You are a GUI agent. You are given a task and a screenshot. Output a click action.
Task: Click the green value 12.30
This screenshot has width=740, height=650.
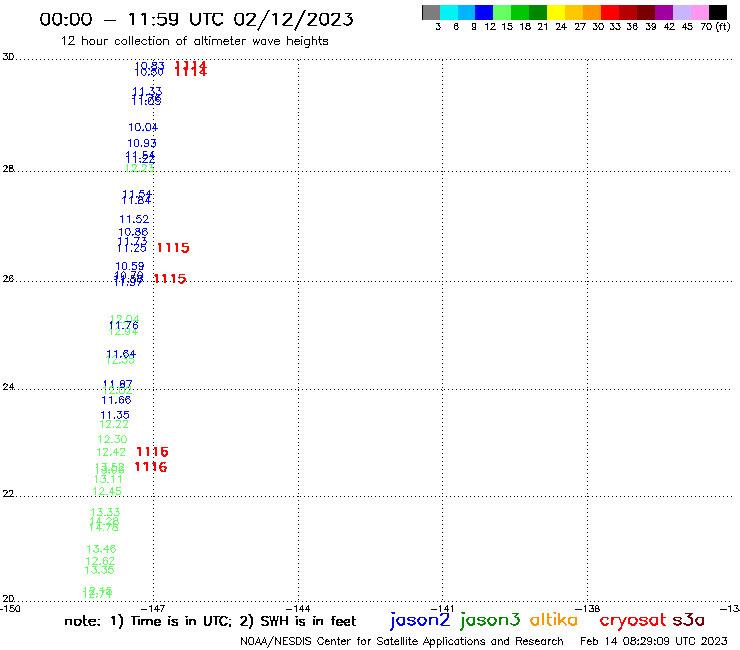point(112,439)
